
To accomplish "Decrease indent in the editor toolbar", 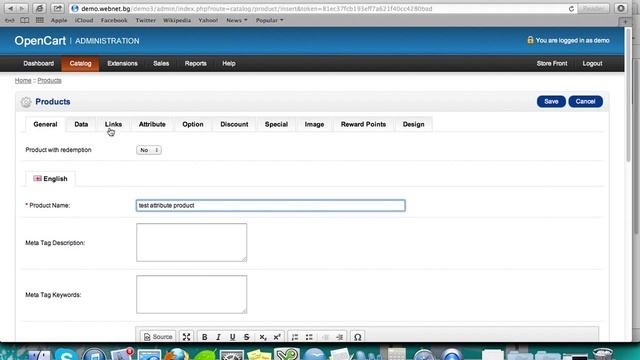I will 325,337.
